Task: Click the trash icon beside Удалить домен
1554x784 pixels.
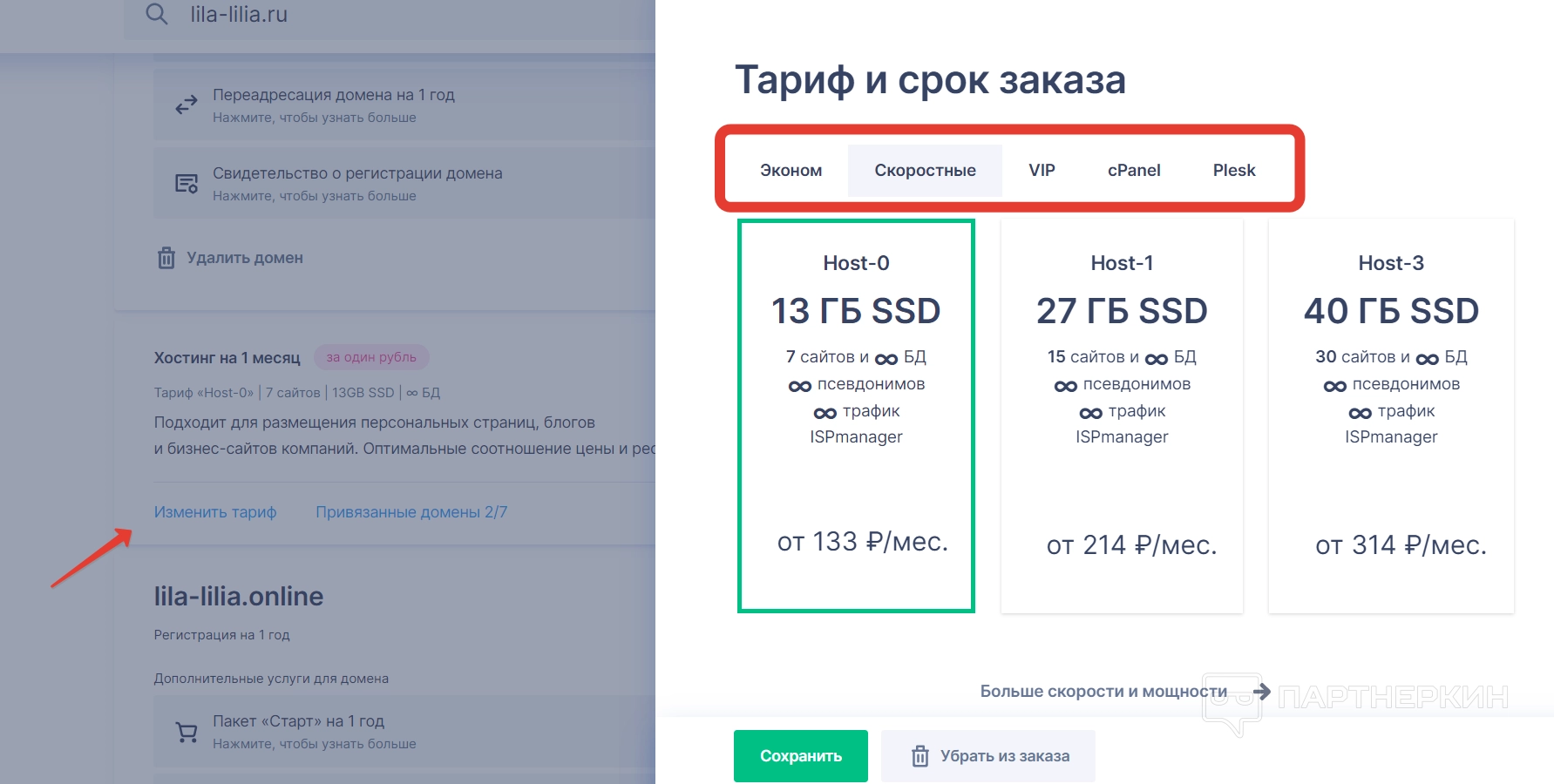Action: (x=166, y=258)
